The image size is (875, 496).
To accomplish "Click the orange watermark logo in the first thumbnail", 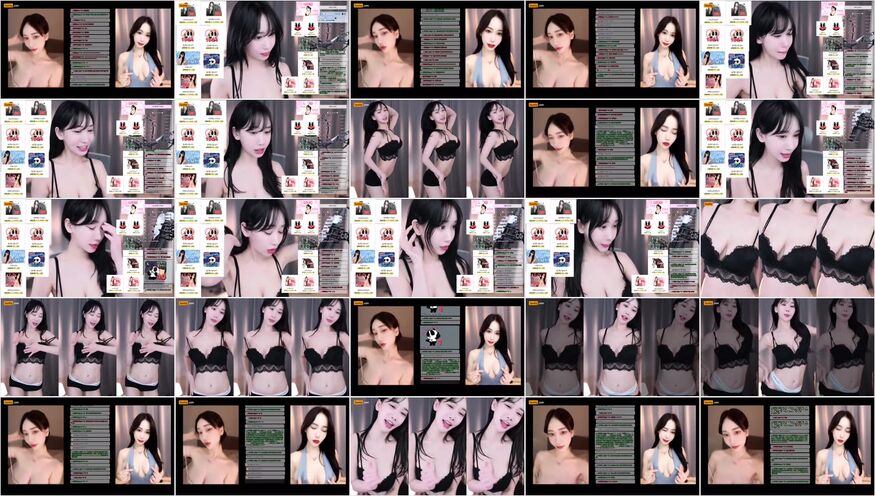I will pos(9,5).
